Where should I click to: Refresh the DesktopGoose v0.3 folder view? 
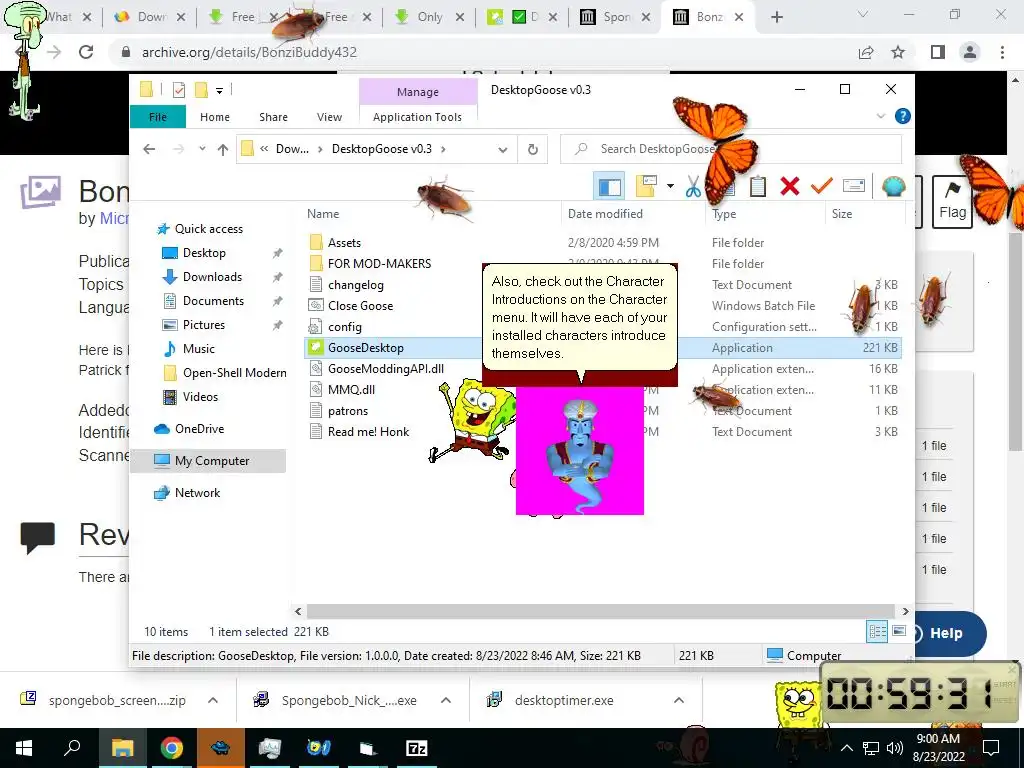point(533,150)
